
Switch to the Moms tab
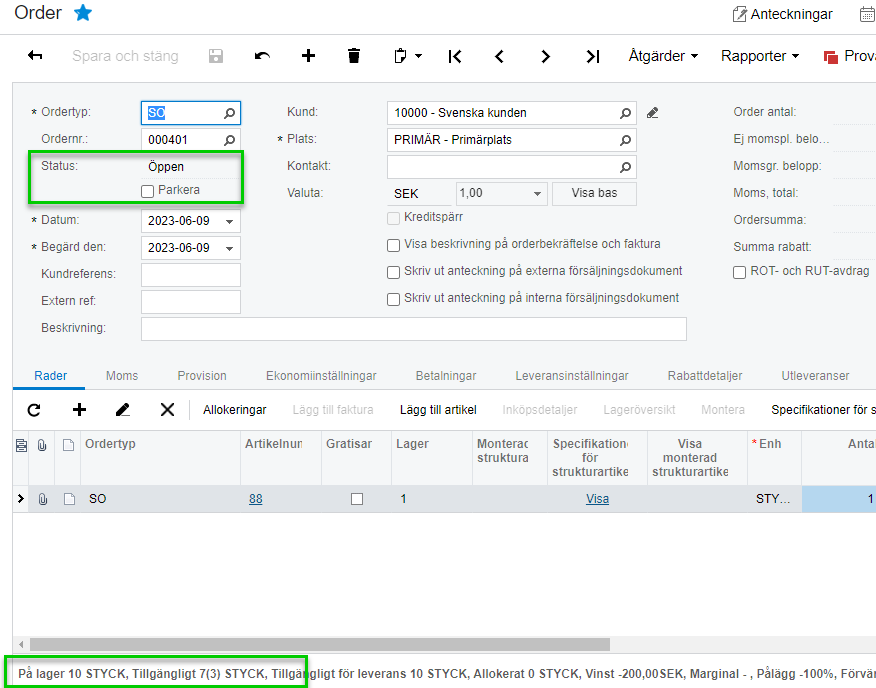point(122,376)
